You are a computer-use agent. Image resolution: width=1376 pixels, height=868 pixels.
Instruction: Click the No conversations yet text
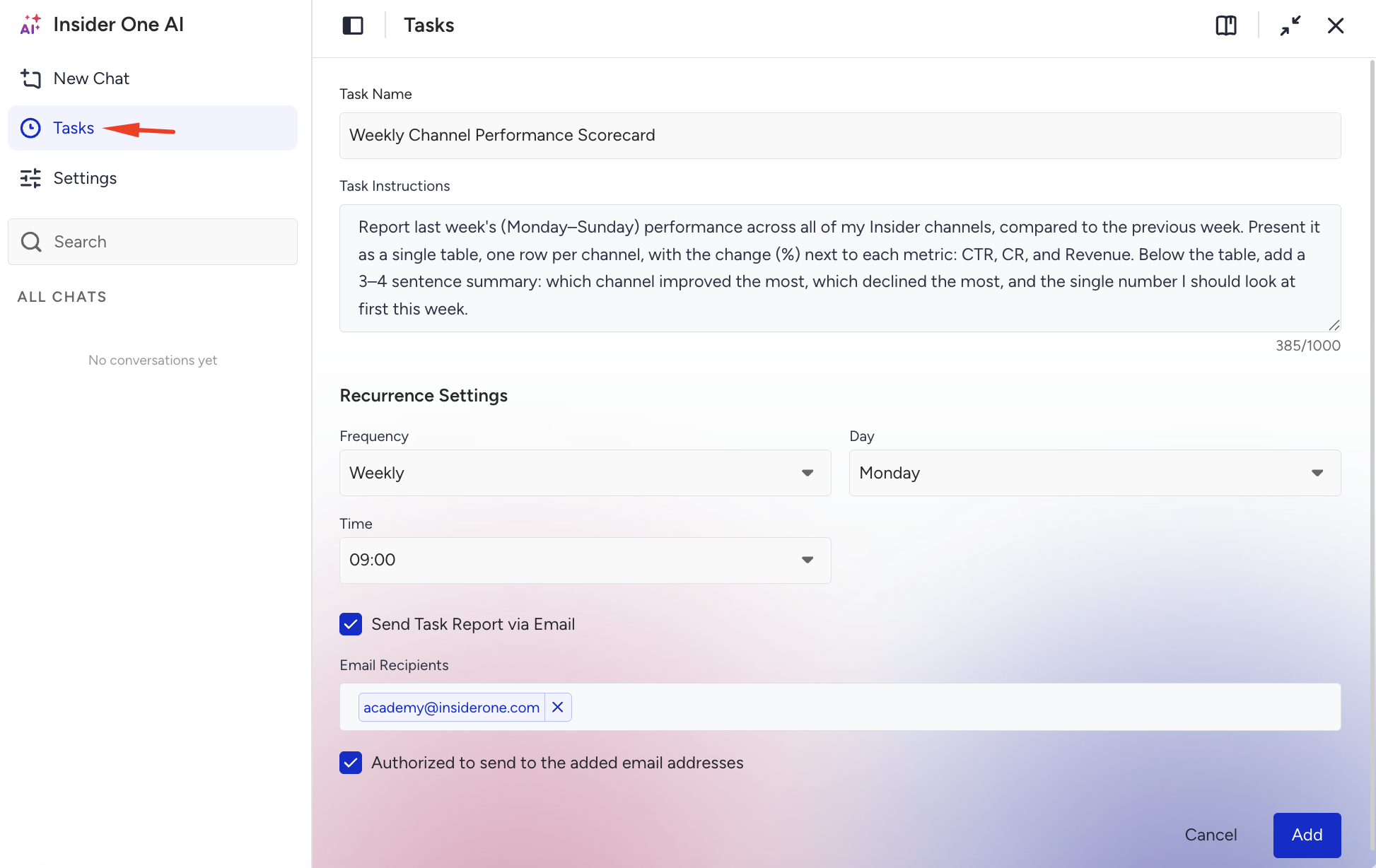coord(153,360)
